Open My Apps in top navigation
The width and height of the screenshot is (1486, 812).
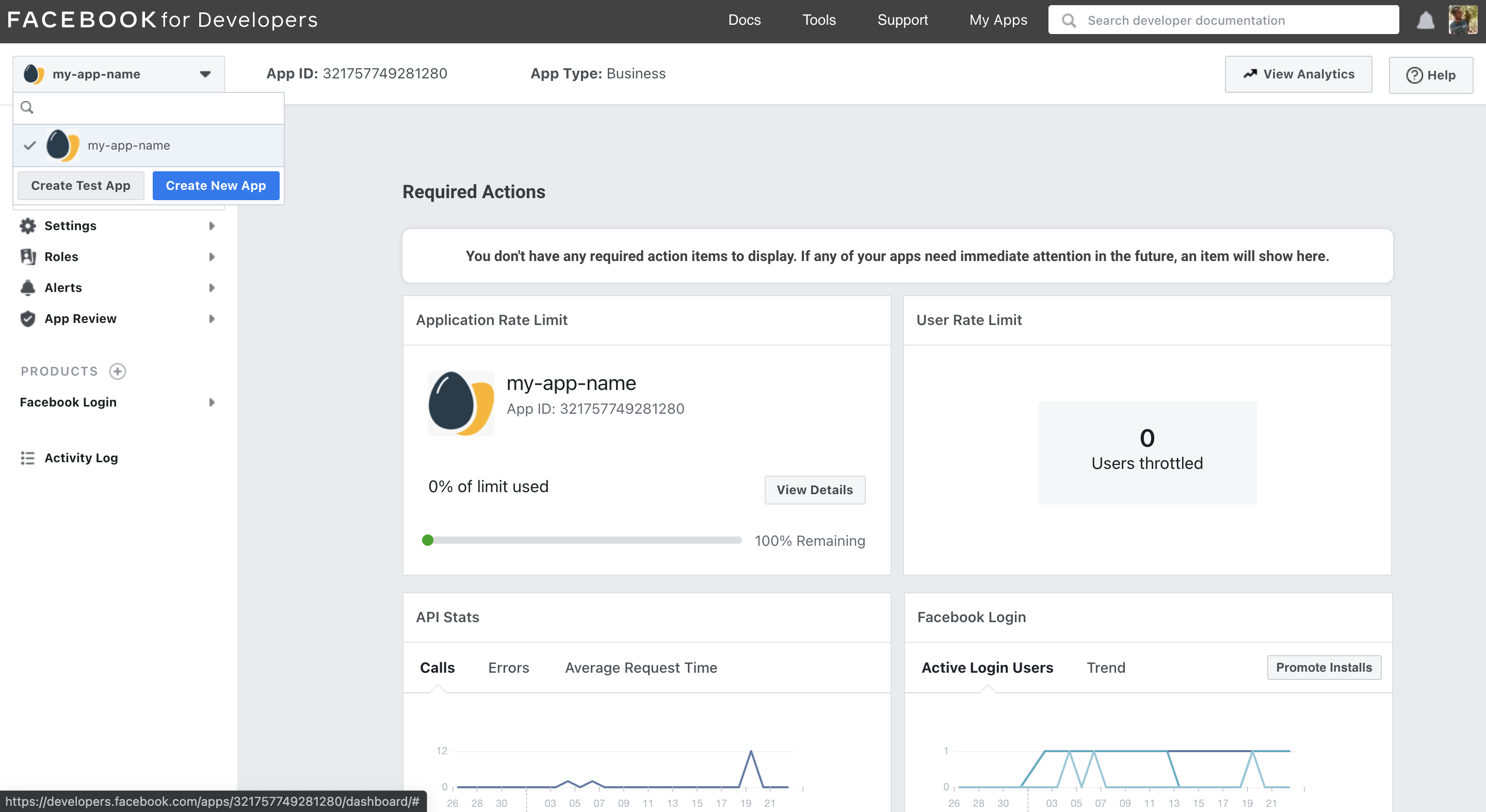click(x=998, y=20)
